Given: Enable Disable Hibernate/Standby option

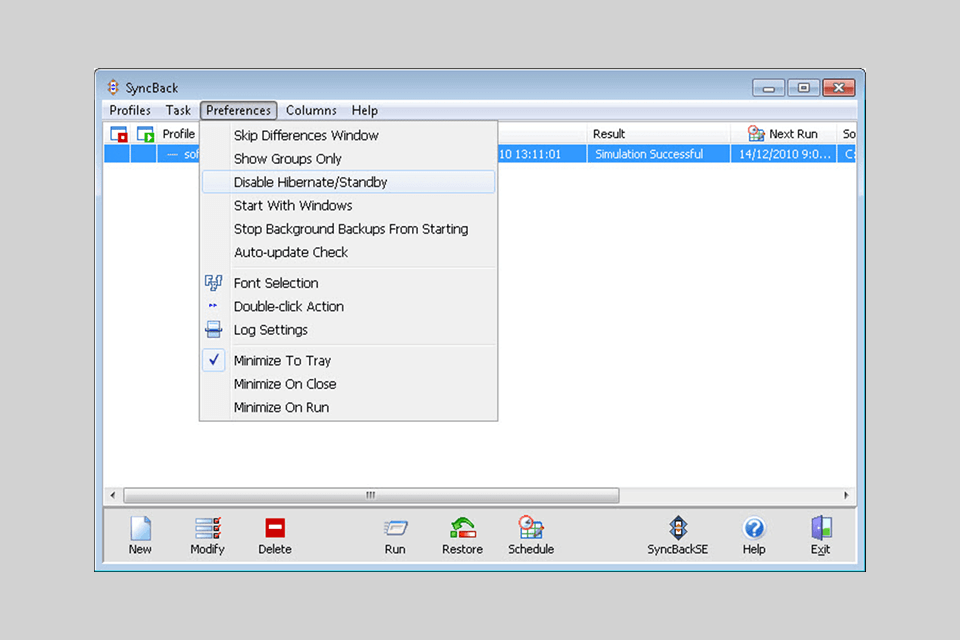Looking at the screenshot, I should click(348, 182).
